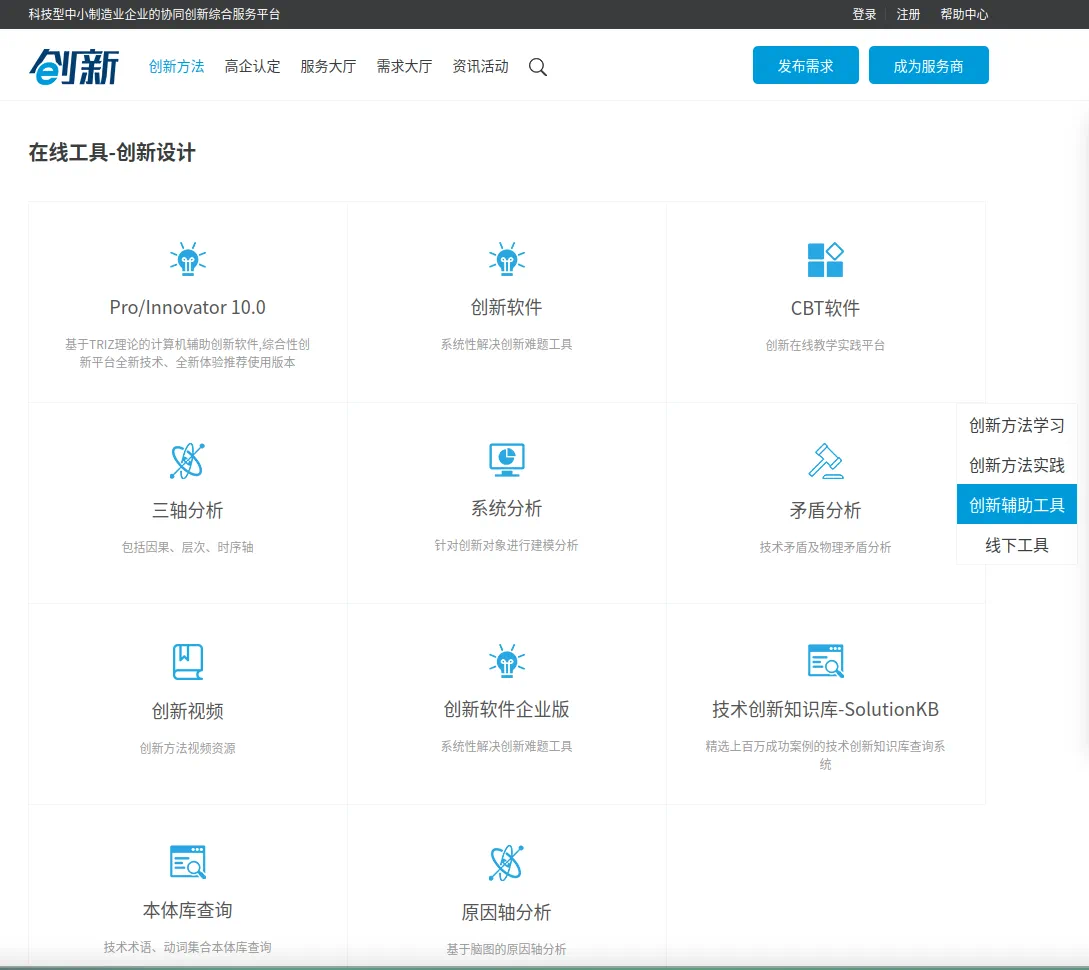Image resolution: width=1089 pixels, height=970 pixels.
Task: Go to 需求大厅 in navigation
Action: 404,67
